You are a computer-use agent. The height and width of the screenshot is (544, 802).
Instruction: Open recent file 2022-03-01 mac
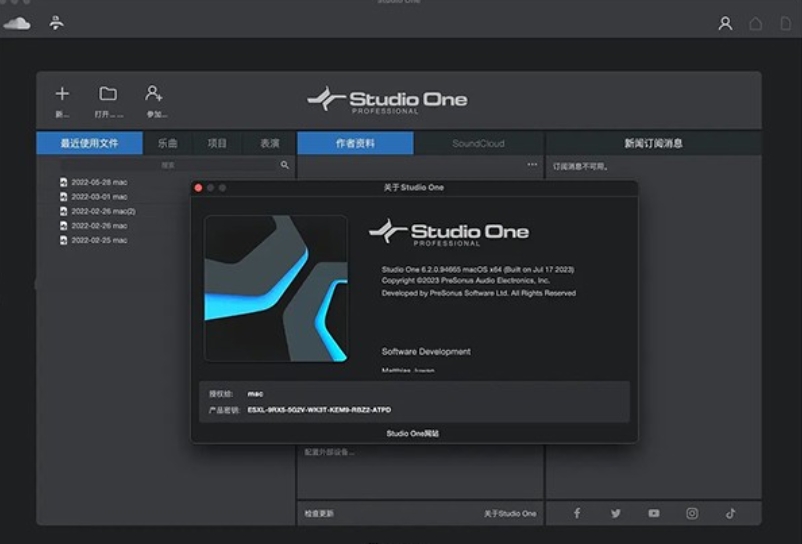pyautogui.click(x=99, y=197)
